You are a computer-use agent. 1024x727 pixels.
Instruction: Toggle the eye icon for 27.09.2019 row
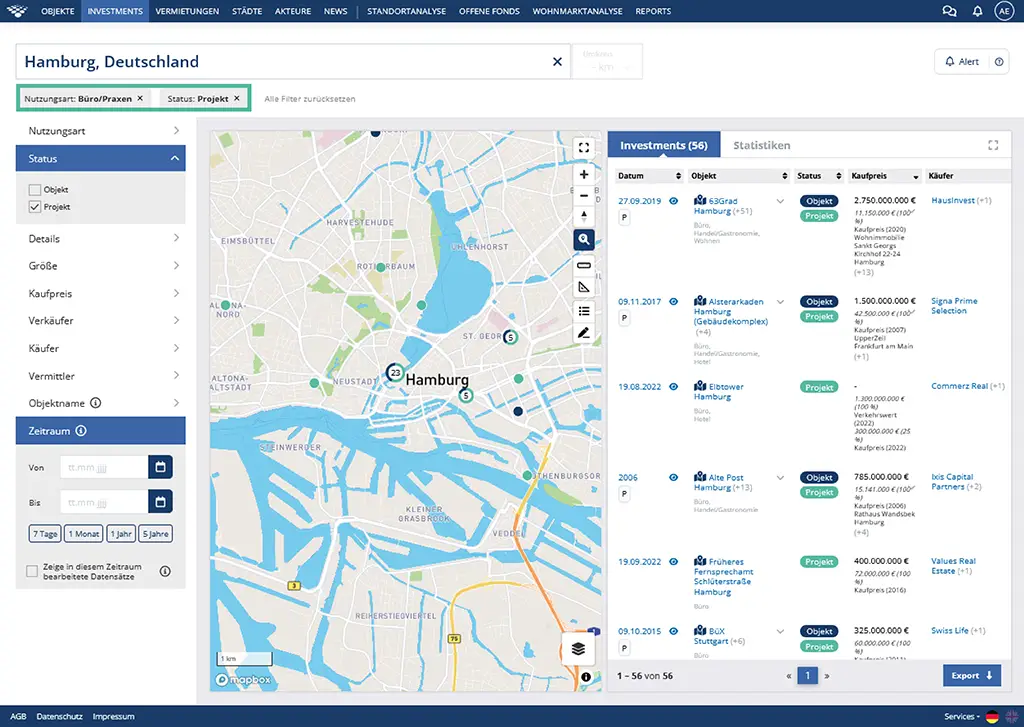[x=673, y=201]
